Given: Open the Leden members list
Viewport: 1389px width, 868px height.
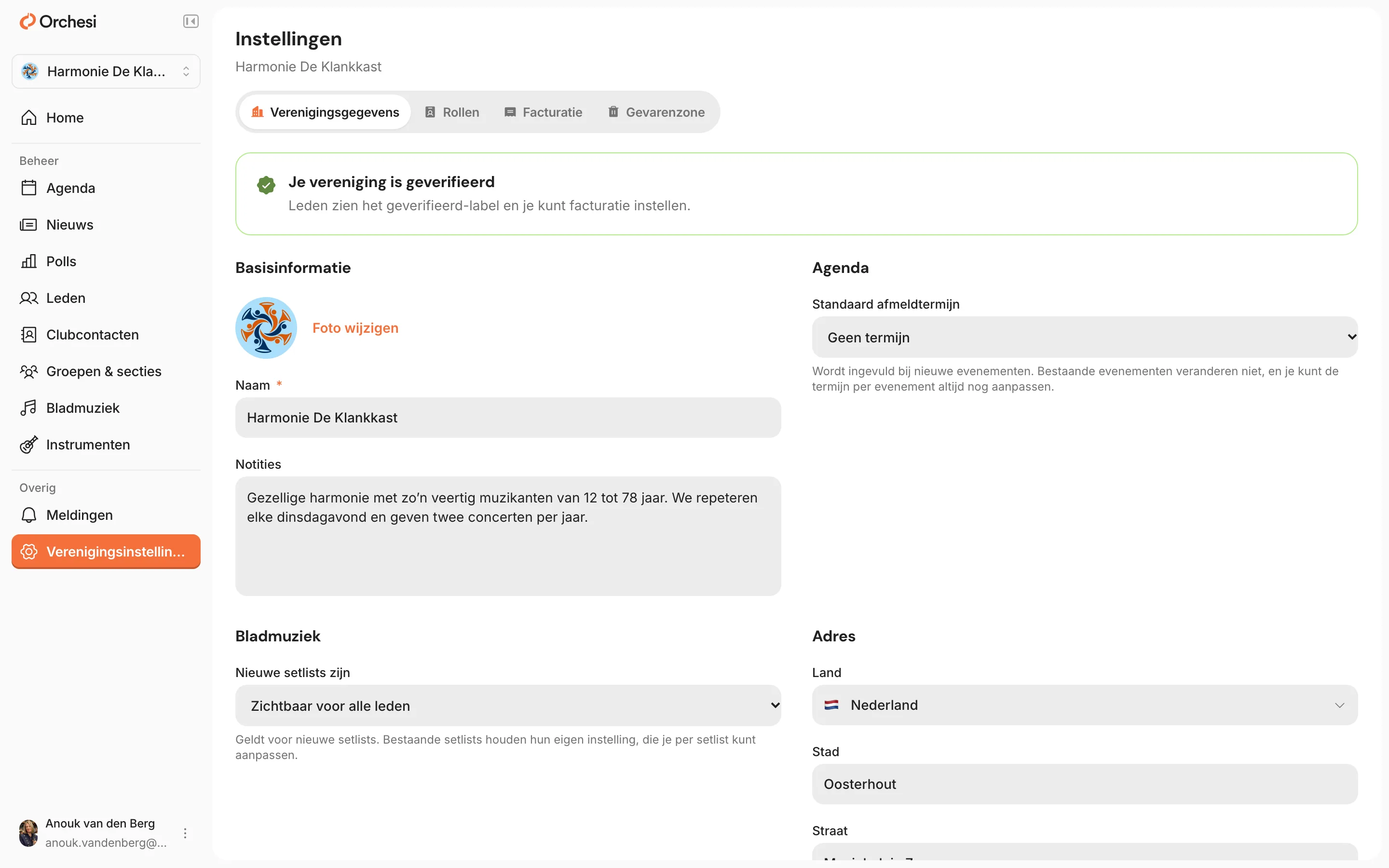Looking at the screenshot, I should coord(106,298).
